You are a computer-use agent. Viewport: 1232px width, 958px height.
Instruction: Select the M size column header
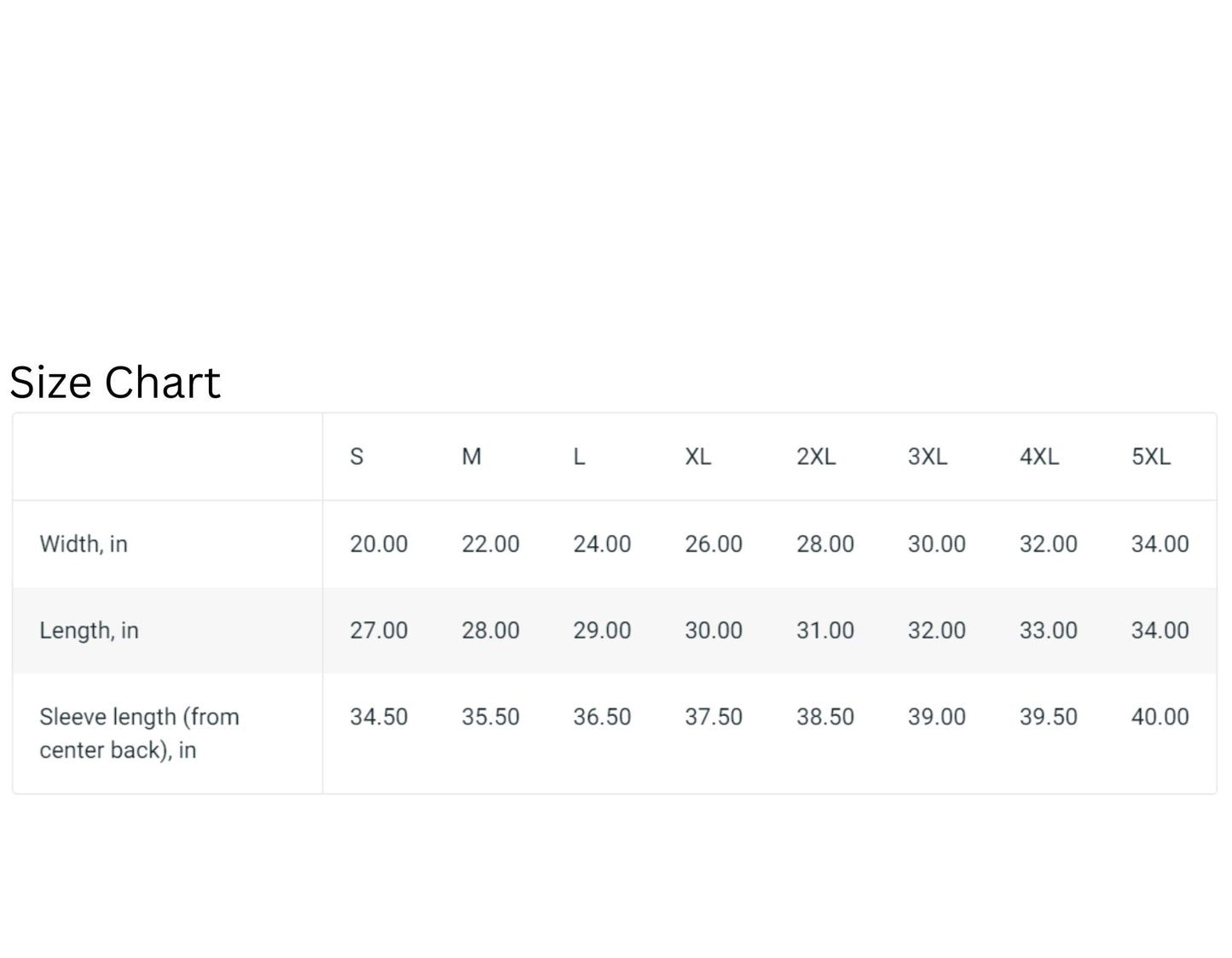[x=471, y=457]
